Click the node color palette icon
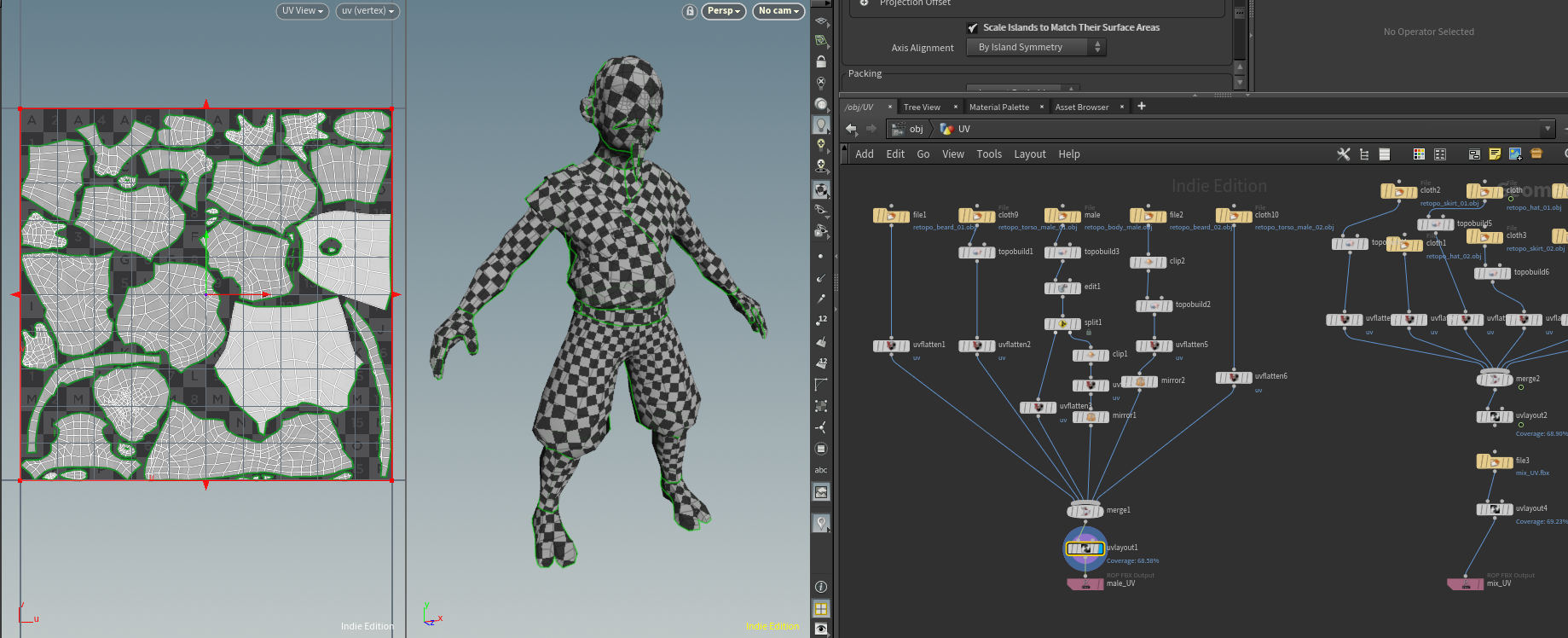This screenshot has height=638, width=1568. 1419,154
